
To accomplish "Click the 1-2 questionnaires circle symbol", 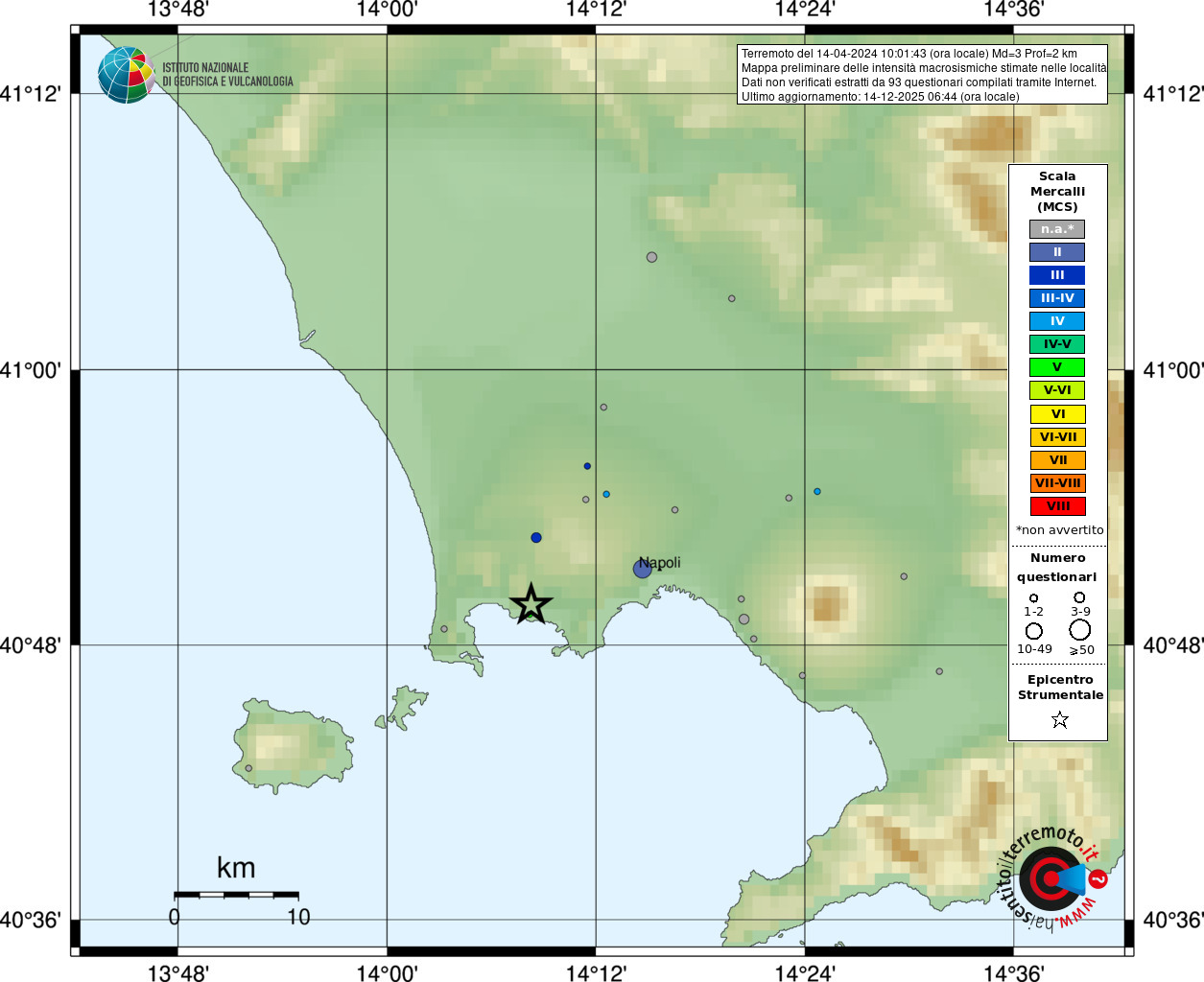I will 1033,598.
